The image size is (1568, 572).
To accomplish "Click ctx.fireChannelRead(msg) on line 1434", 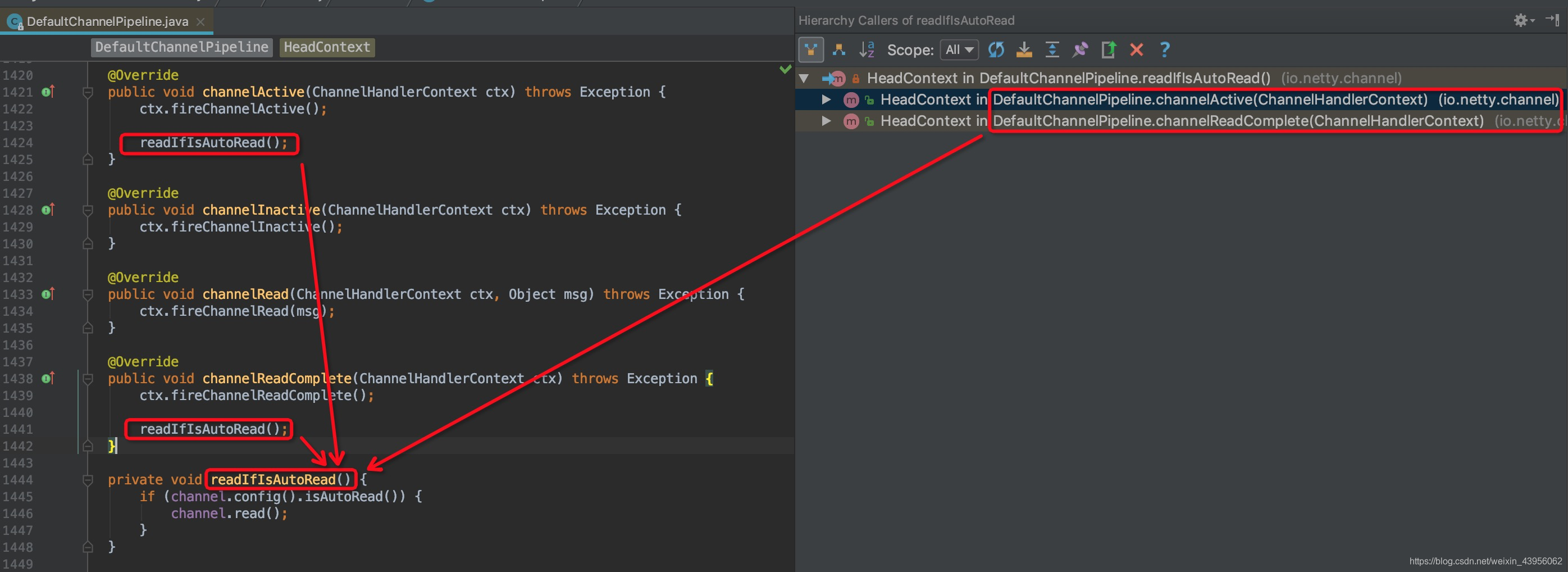I will pos(237,311).
